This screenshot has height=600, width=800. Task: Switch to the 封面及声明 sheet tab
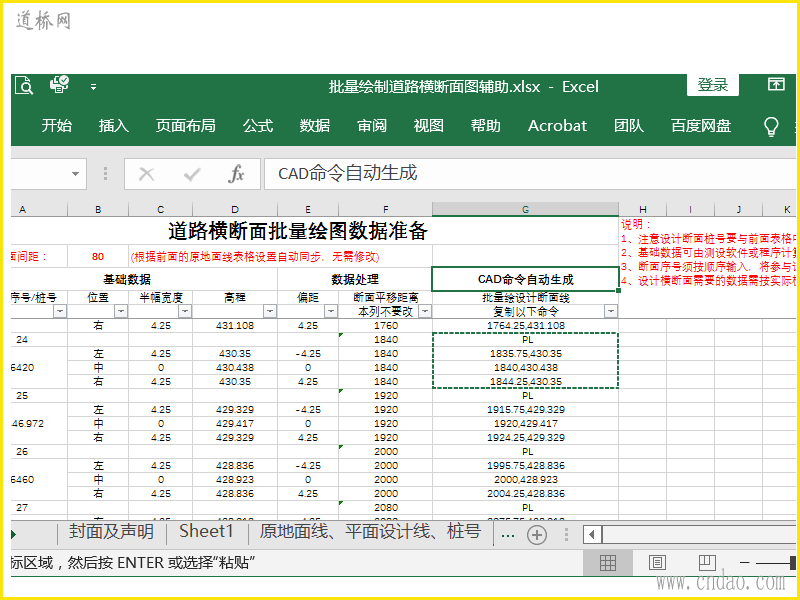click(x=111, y=532)
